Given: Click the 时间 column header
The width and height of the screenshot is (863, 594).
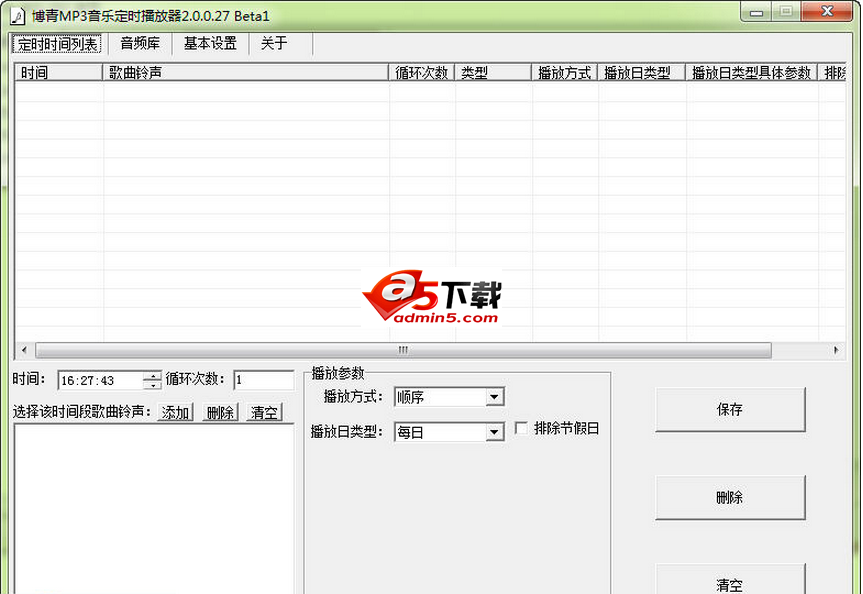Looking at the screenshot, I should [58, 73].
